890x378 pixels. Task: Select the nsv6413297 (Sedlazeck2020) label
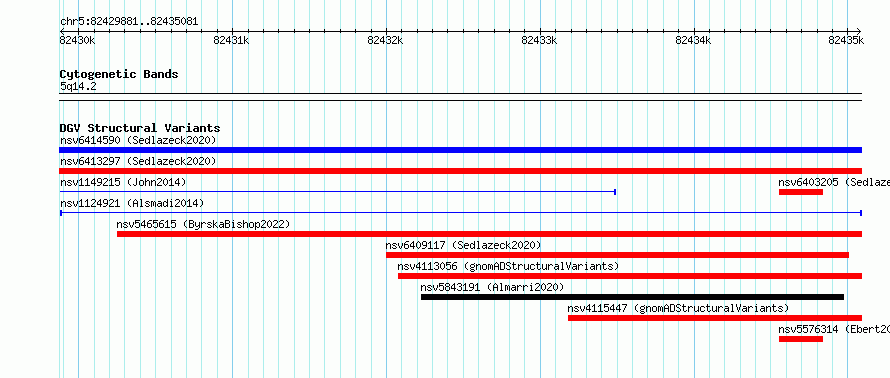pyautogui.click(x=138, y=161)
